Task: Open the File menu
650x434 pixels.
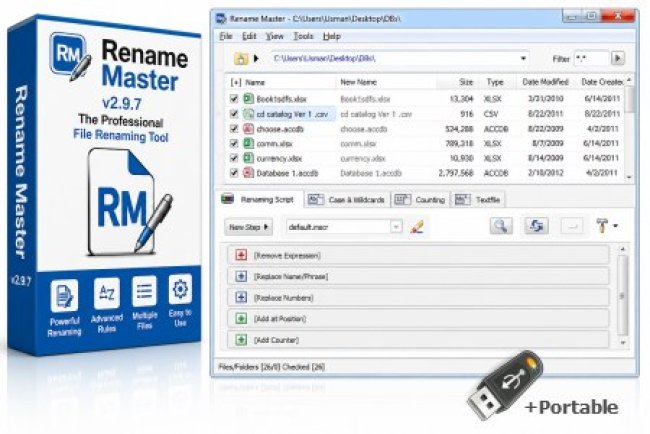Action: coord(226,36)
